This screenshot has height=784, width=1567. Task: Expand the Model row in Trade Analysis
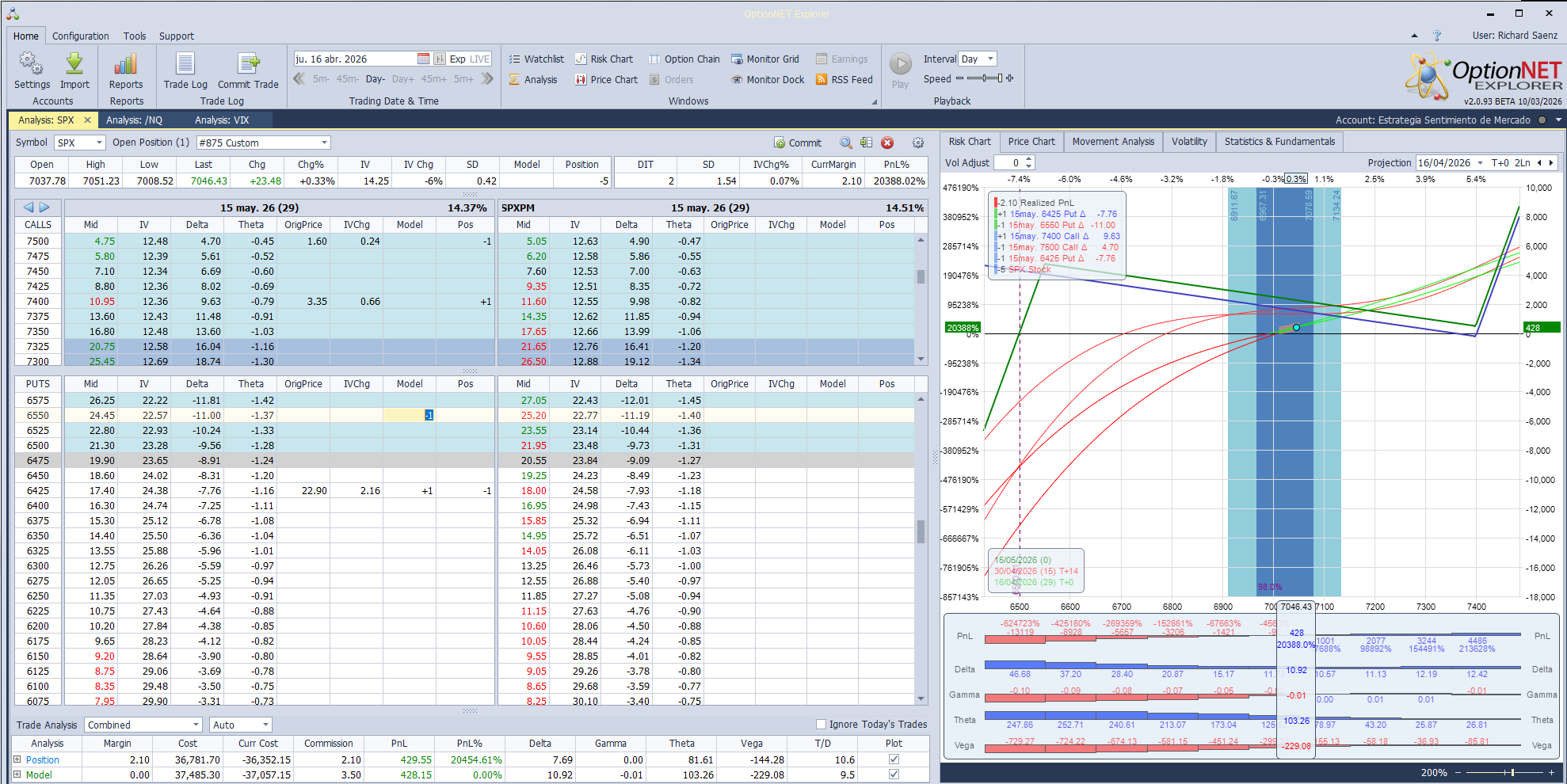pos(17,774)
